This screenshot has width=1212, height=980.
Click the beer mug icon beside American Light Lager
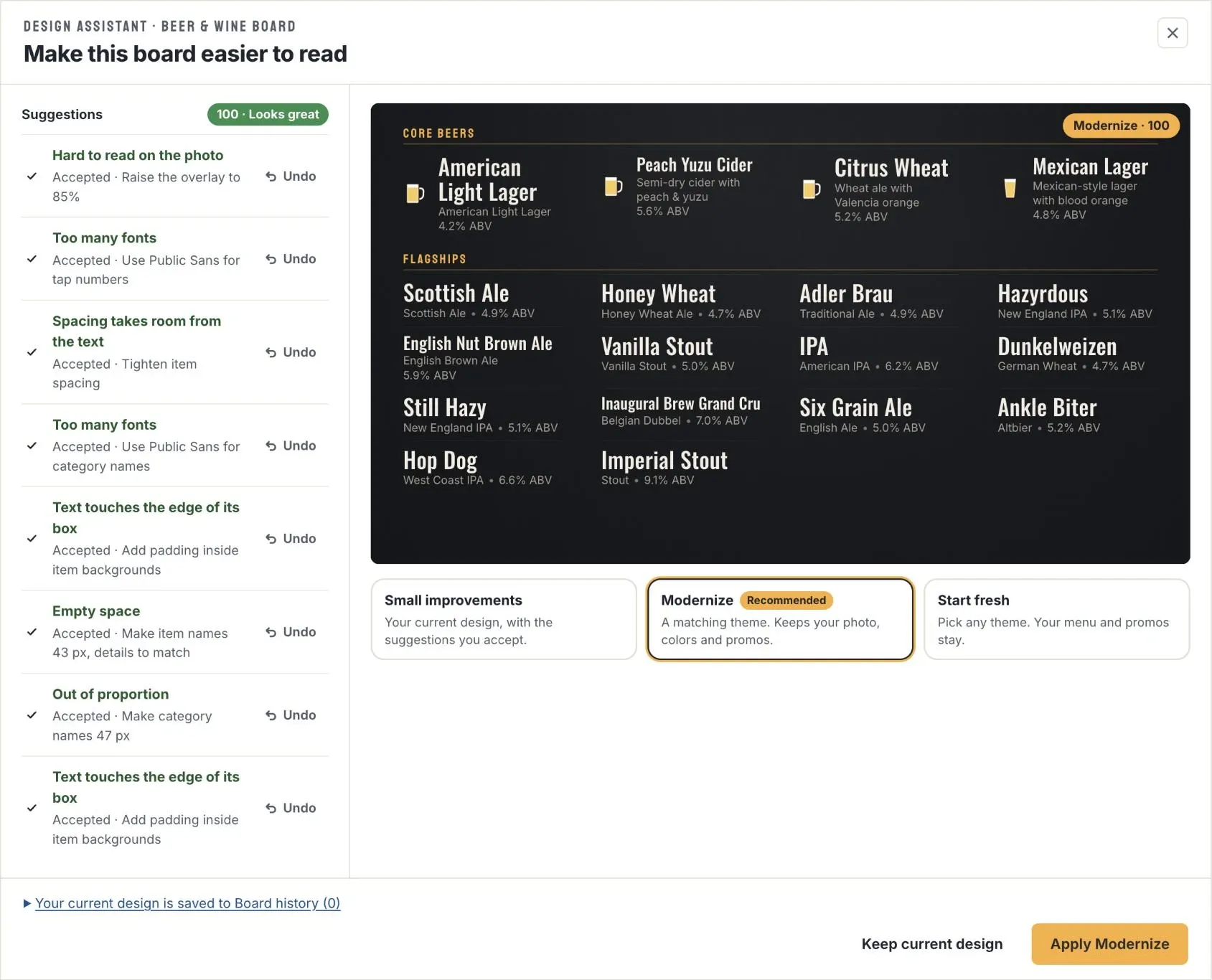click(x=415, y=194)
